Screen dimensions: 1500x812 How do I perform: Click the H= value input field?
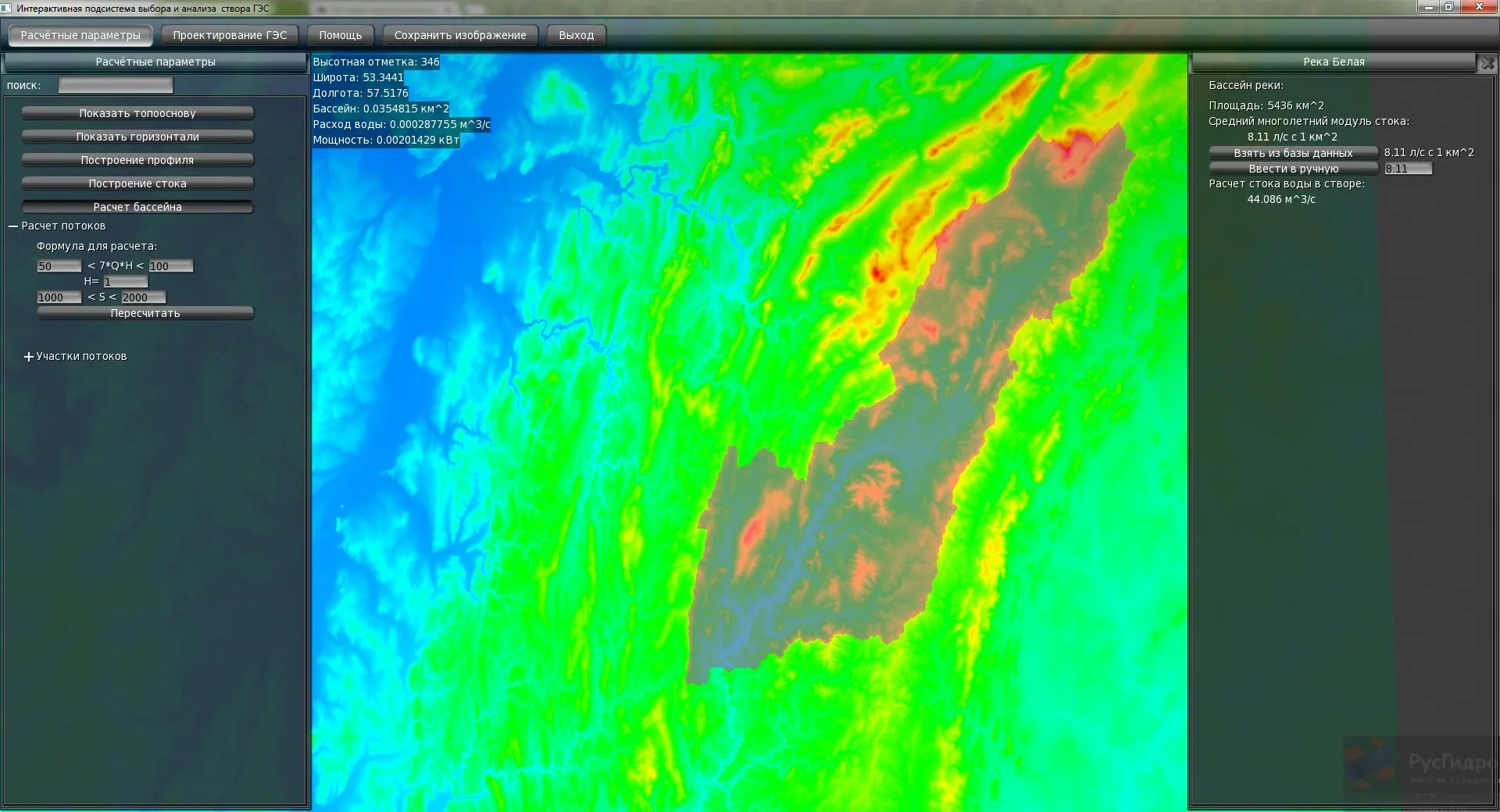125,282
